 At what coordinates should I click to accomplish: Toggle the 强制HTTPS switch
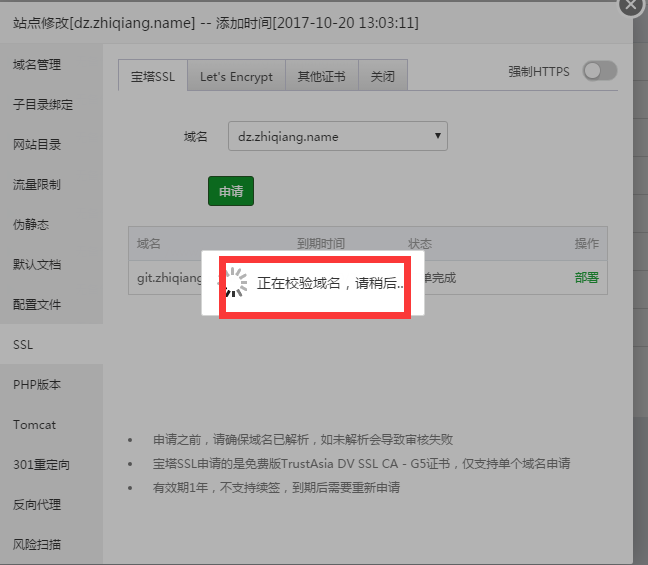point(600,71)
